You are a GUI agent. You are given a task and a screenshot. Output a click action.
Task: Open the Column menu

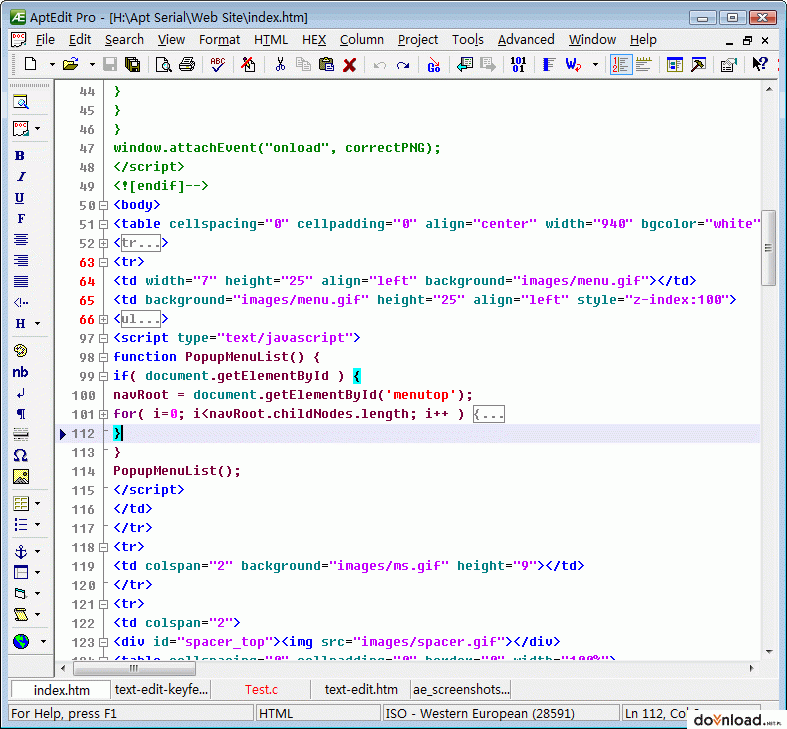pyautogui.click(x=361, y=40)
